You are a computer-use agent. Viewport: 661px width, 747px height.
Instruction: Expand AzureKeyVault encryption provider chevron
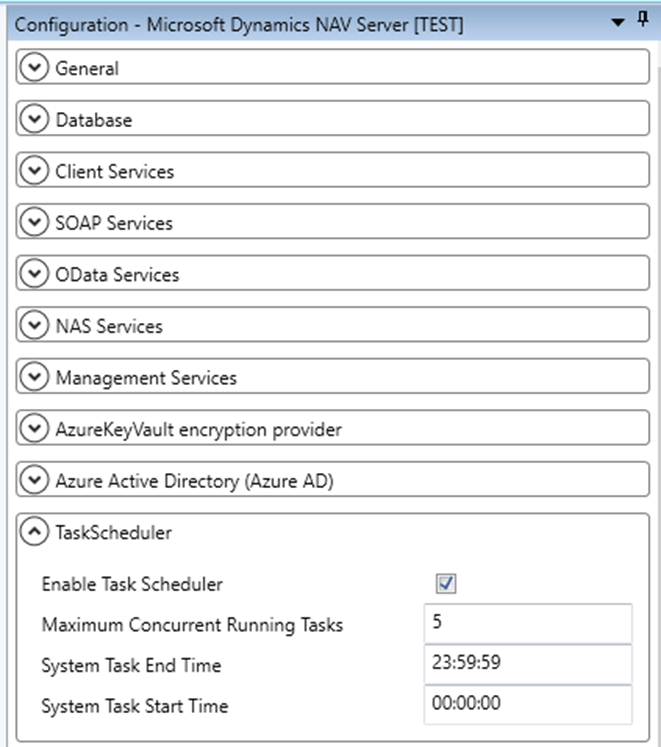[34, 428]
